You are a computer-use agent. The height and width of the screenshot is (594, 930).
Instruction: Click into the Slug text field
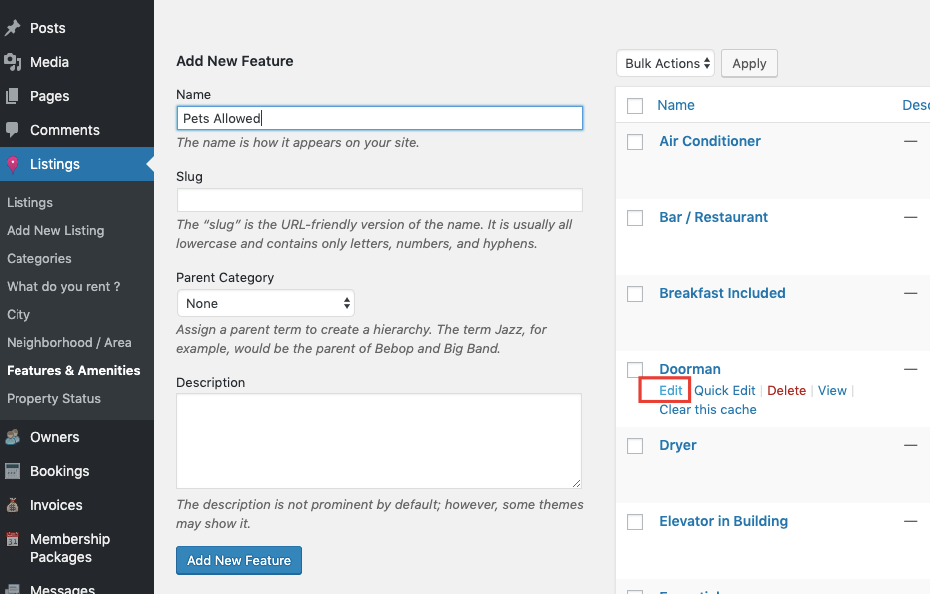click(x=379, y=200)
